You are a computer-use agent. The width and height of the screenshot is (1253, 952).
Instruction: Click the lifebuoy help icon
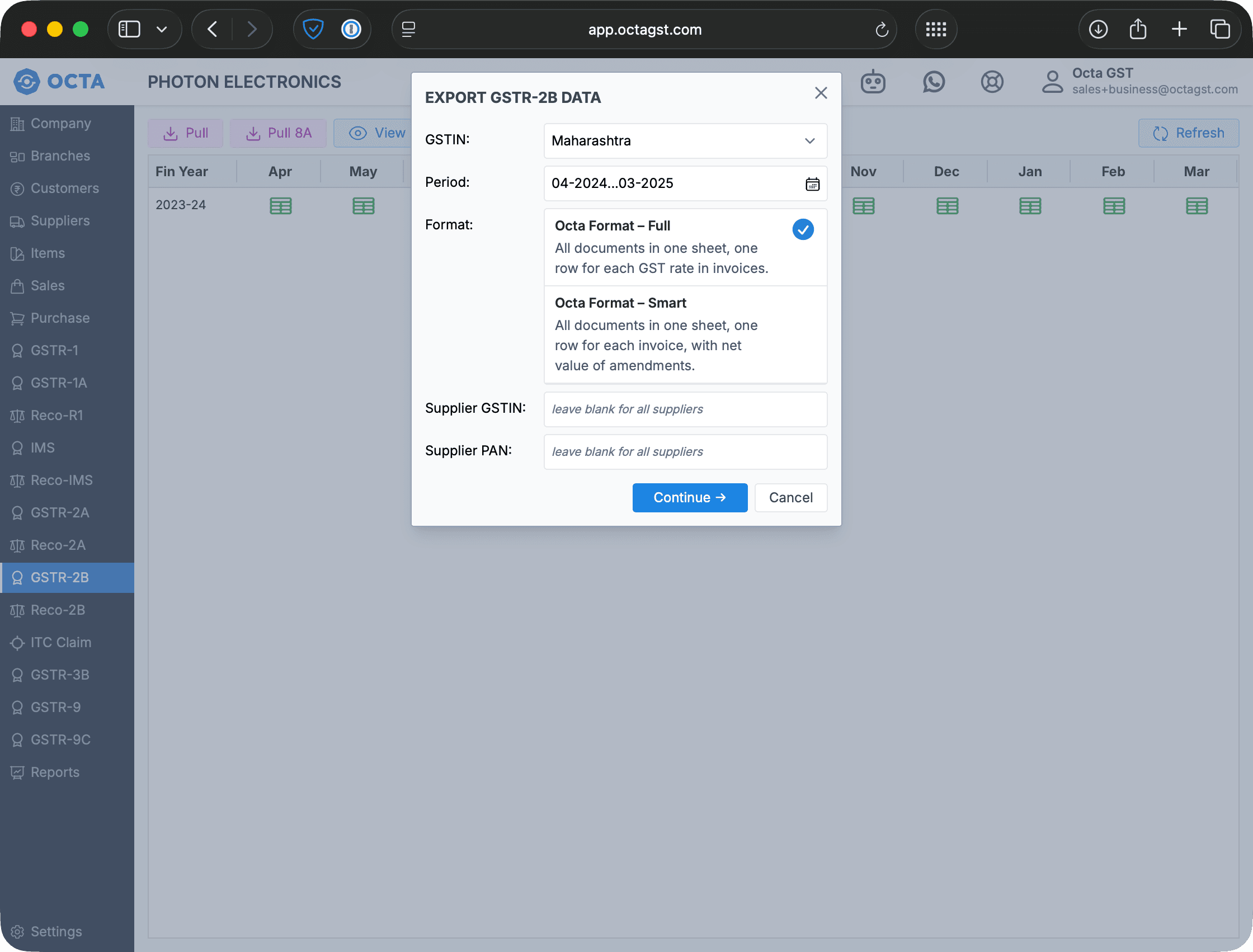pyautogui.click(x=992, y=82)
